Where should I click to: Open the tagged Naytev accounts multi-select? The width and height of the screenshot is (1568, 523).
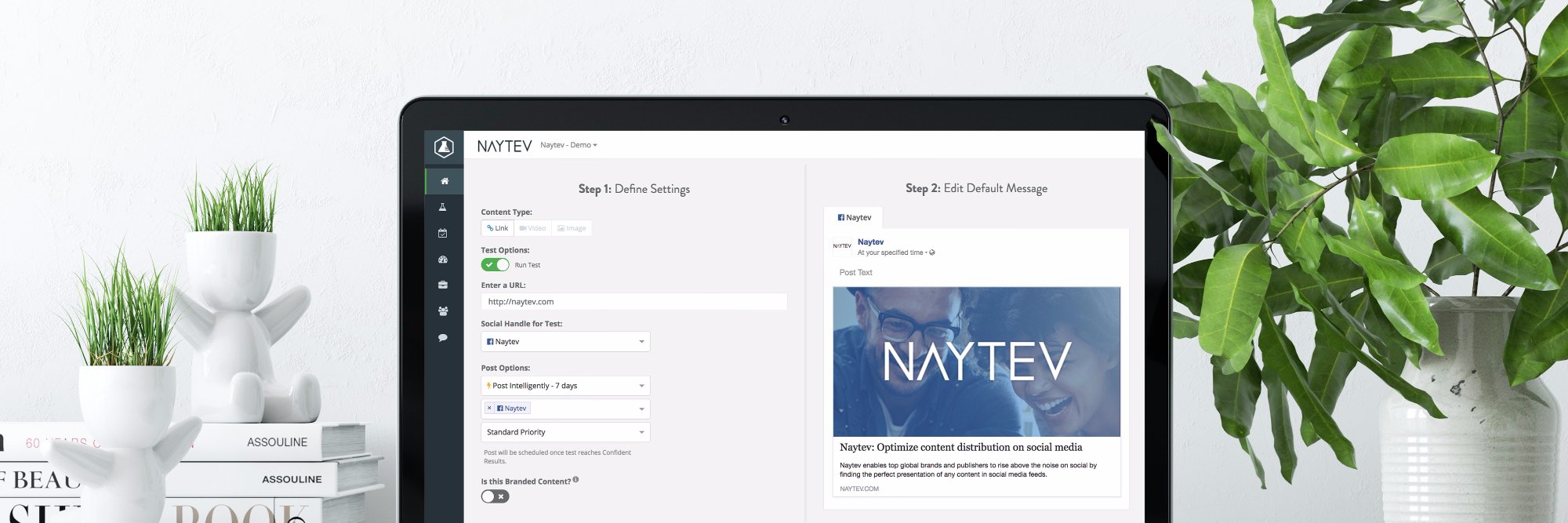coord(565,409)
